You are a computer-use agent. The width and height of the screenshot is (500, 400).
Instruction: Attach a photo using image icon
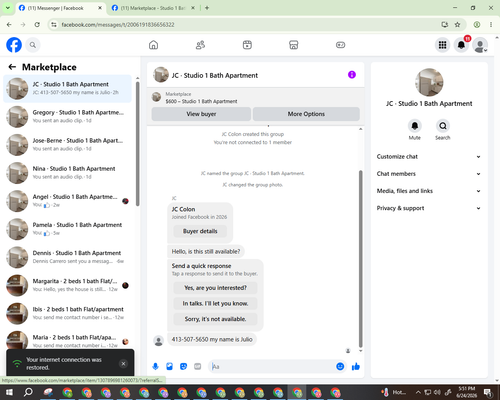point(170,367)
